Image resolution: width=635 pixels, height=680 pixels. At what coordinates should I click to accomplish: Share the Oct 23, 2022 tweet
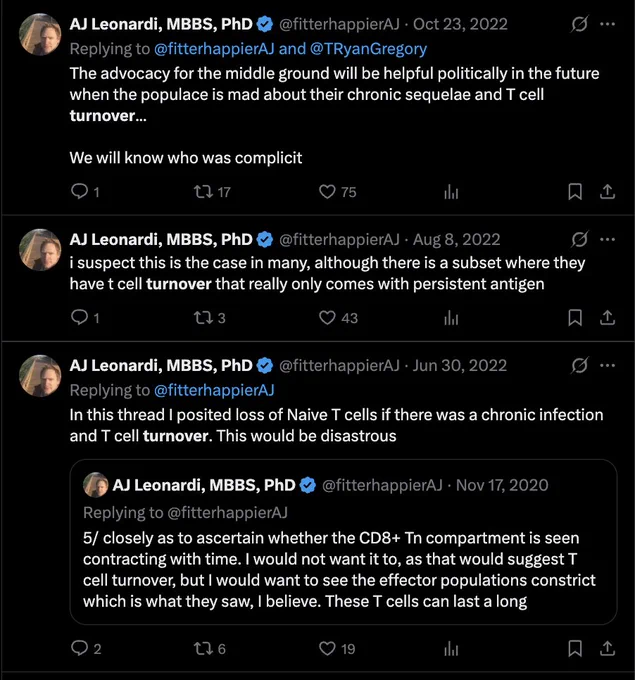[607, 191]
